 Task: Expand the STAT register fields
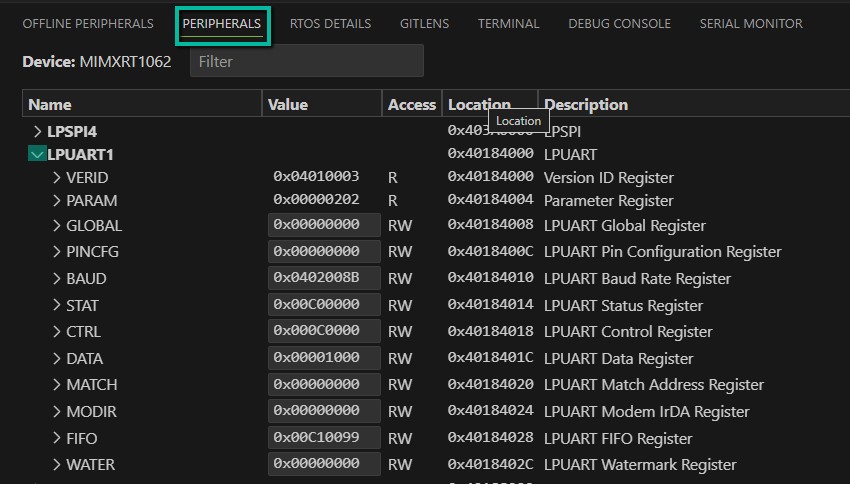57,305
